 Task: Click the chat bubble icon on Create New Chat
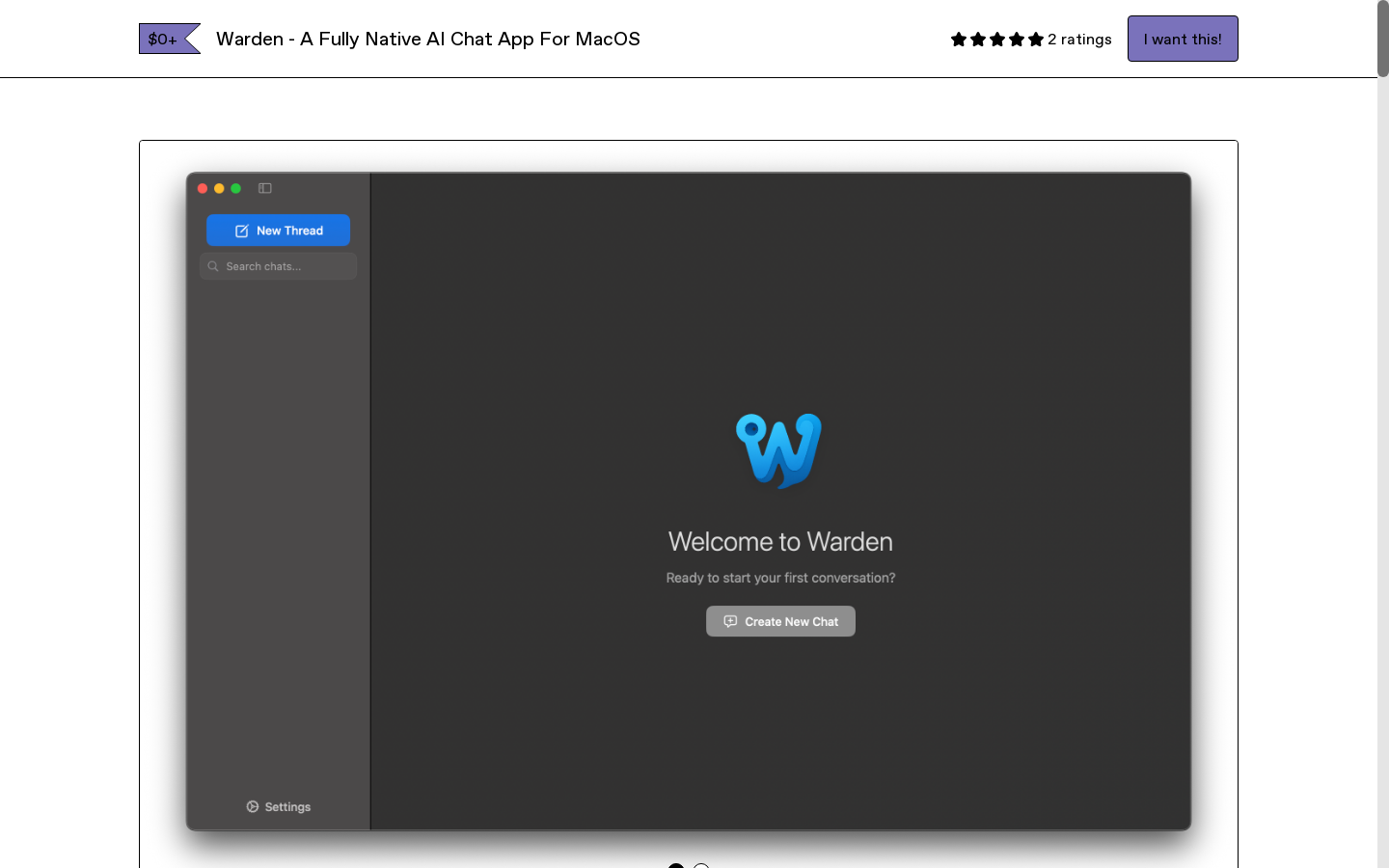[x=730, y=621]
